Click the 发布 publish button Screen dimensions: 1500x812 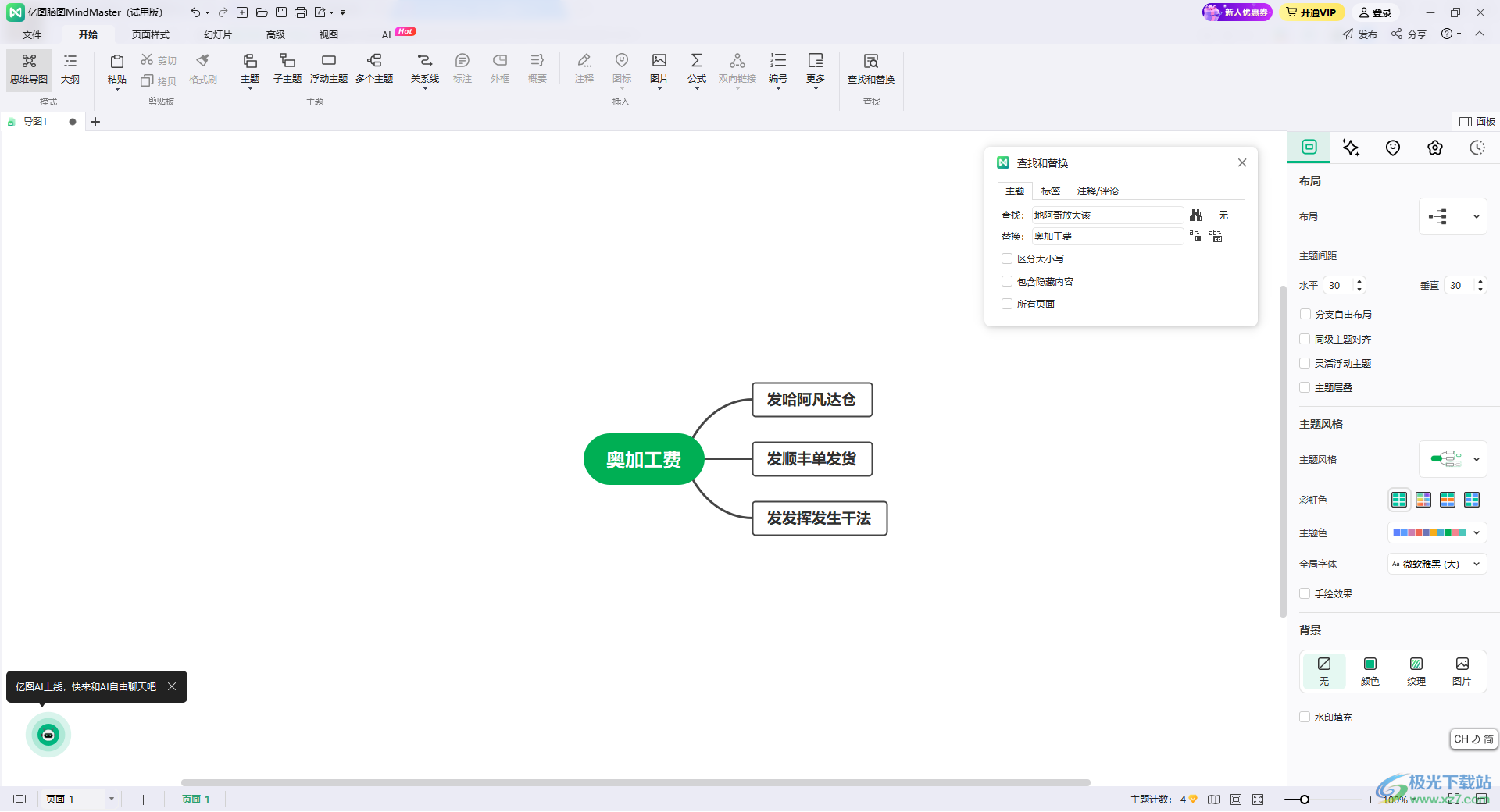[1360, 34]
